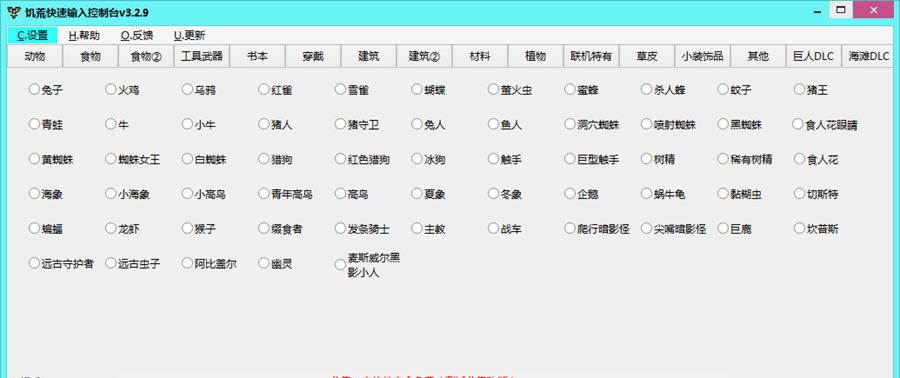Image resolution: width=900 pixels, height=378 pixels.
Task: Switch to the 食物② tab
Action: [146, 56]
